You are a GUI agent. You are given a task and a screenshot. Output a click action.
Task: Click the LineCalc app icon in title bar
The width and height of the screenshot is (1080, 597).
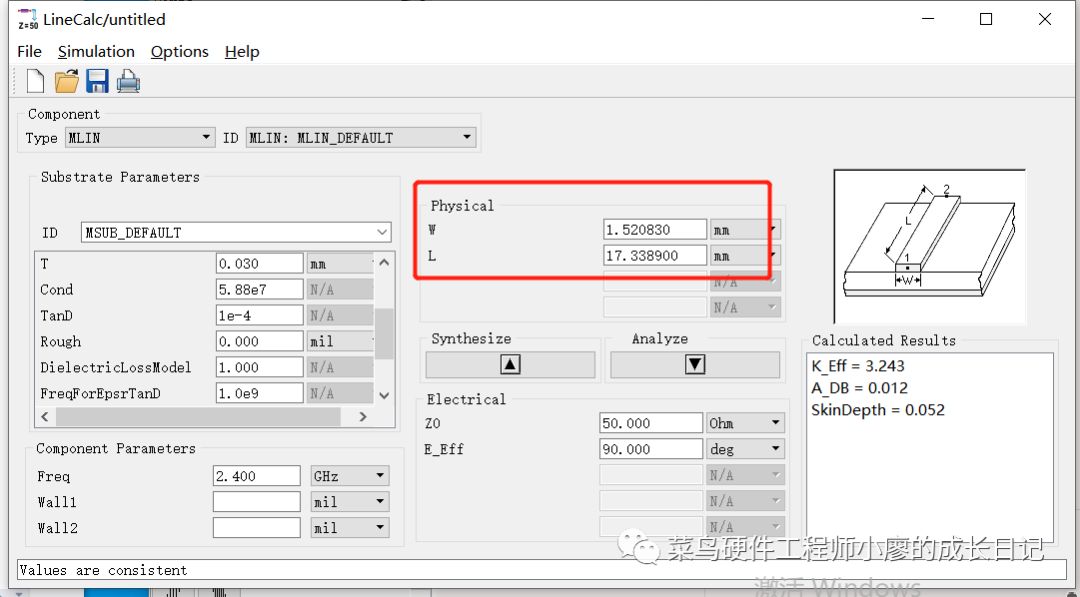tap(28, 19)
